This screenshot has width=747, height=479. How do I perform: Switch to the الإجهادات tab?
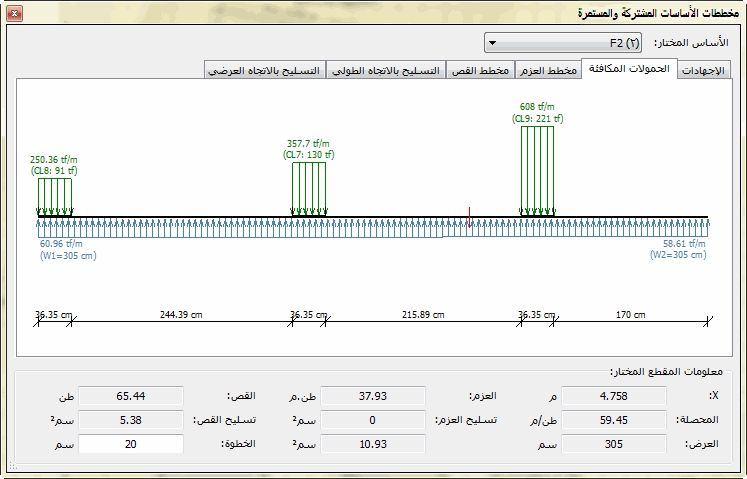pos(706,70)
